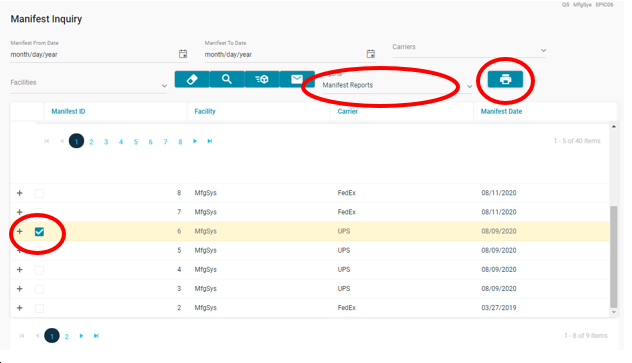Image resolution: width=632 pixels, height=363 pixels.
Task: Go to page 5 in upper pager
Action: pos(136,142)
